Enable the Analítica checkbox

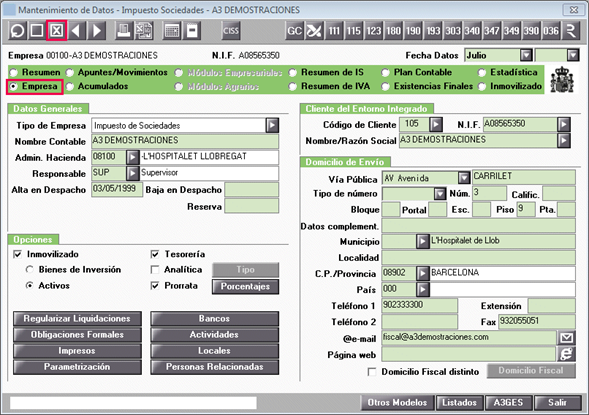coord(155,270)
